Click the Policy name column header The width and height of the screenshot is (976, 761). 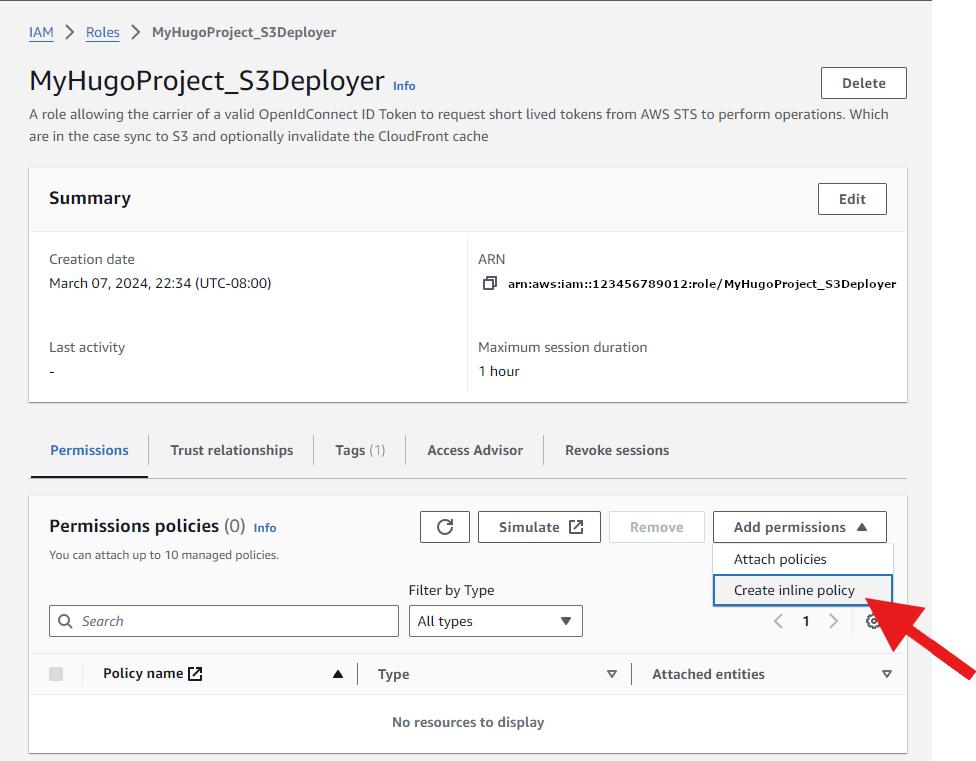coord(143,673)
